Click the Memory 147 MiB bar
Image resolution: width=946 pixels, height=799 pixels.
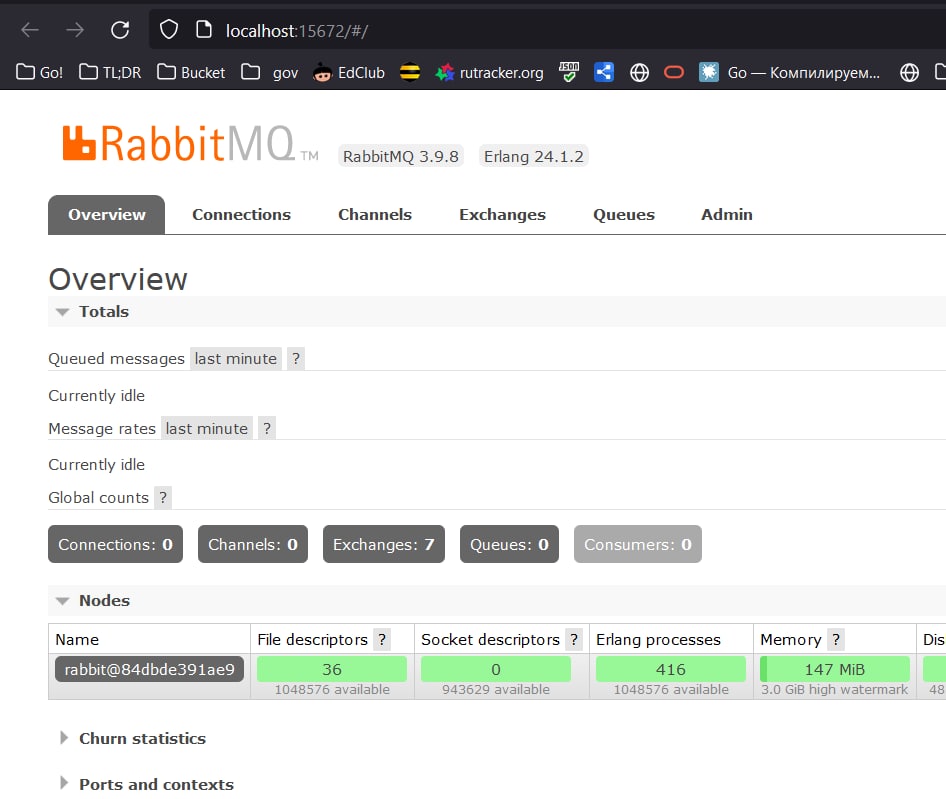click(835, 669)
